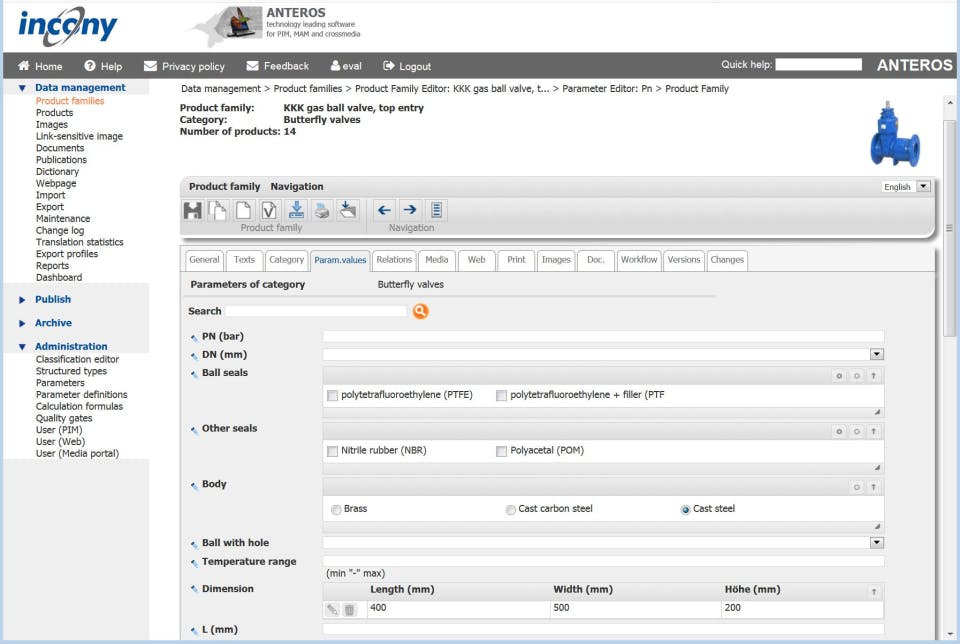Click the first circle icon in Ball seals header

pos(839,376)
